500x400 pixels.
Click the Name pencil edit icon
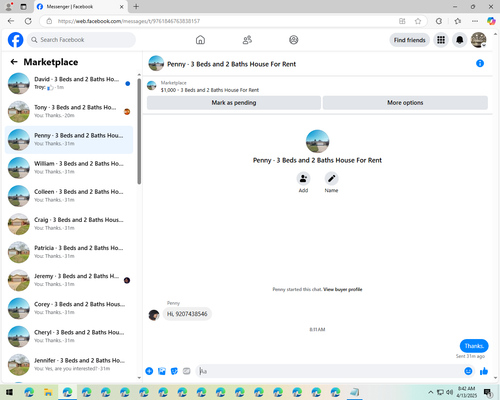[x=331, y=179]
